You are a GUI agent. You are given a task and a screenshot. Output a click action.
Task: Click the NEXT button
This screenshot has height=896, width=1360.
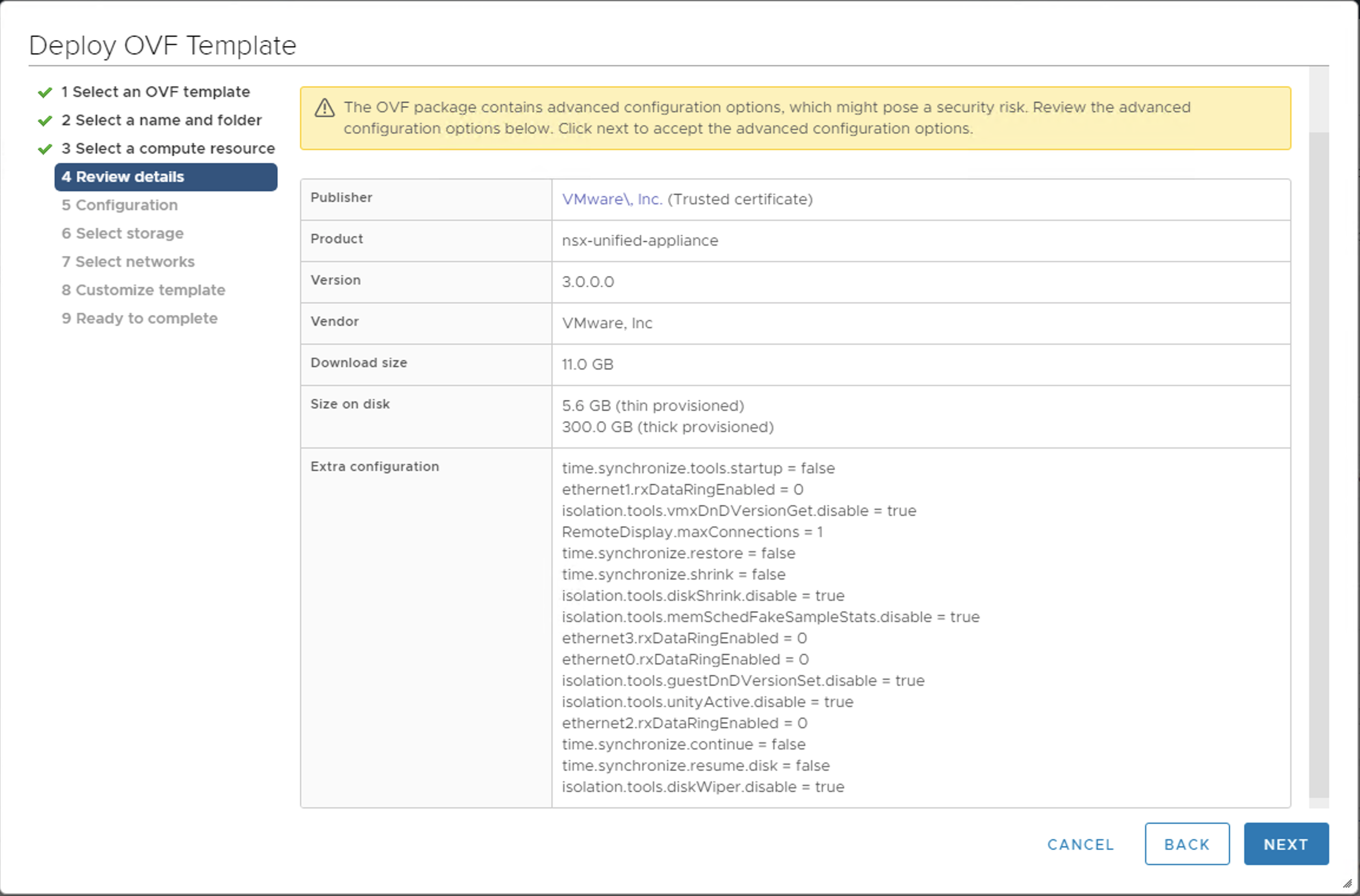point(1286,844)
